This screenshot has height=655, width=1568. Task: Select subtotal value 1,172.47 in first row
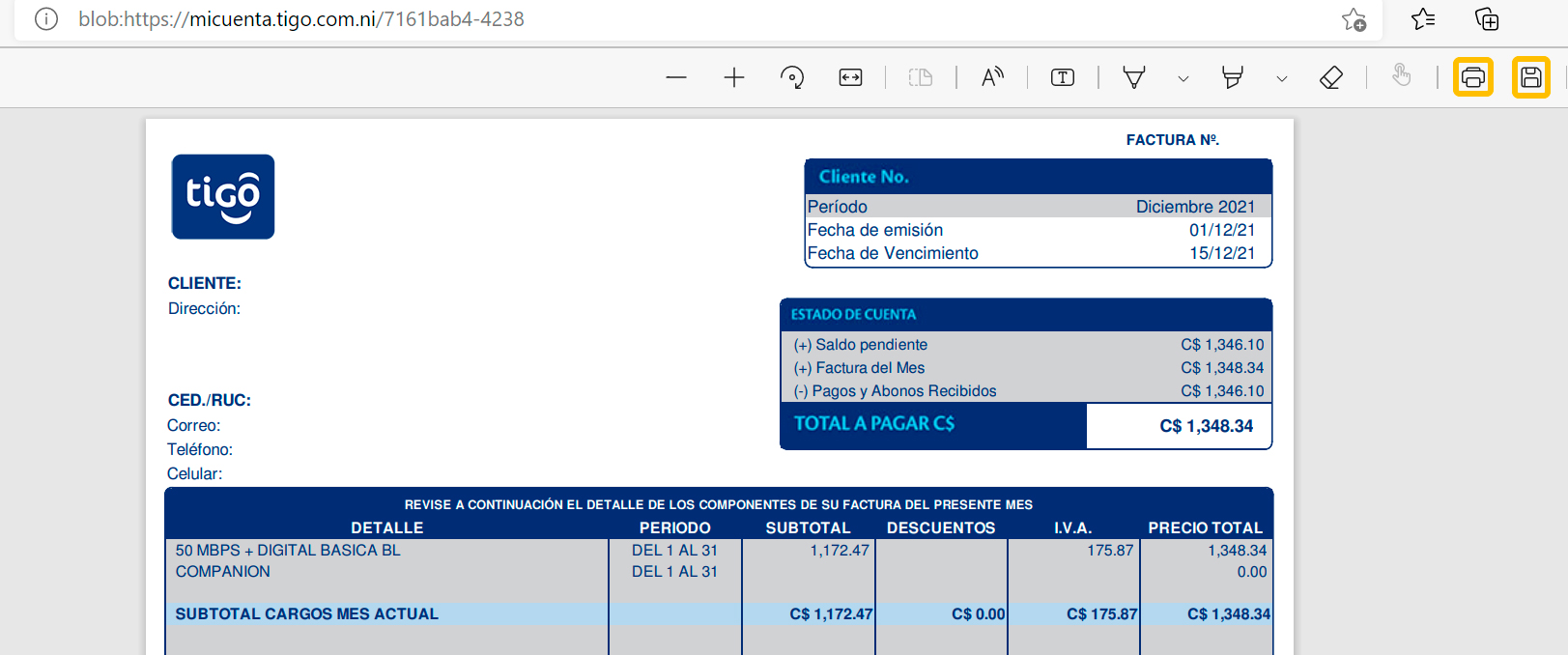point(840,551)
